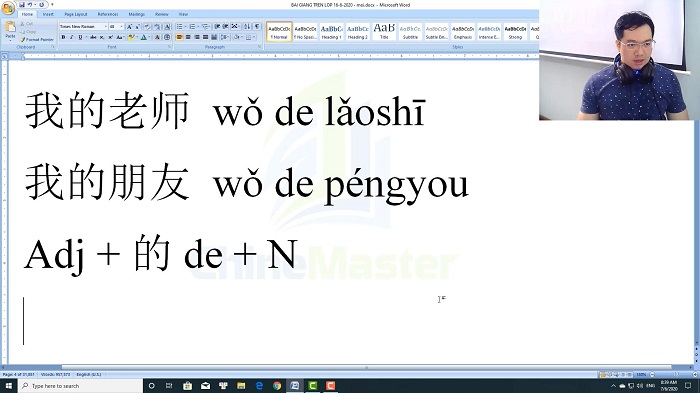700x393 pixels.
Task: Open the Office button menu
Action: pos(8,8)
